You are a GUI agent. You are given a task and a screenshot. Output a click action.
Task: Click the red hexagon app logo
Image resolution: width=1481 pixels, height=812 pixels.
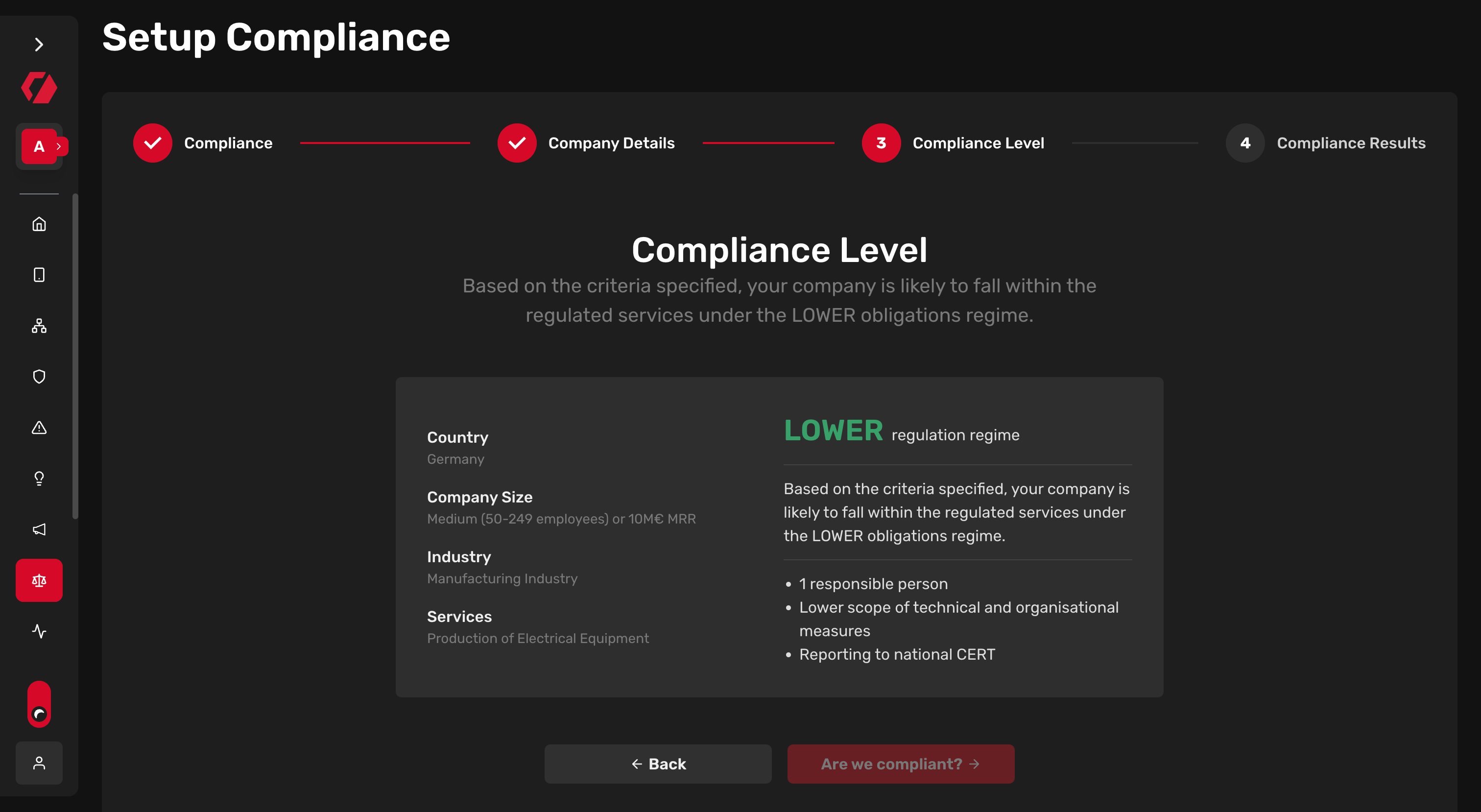coord(39,87)
